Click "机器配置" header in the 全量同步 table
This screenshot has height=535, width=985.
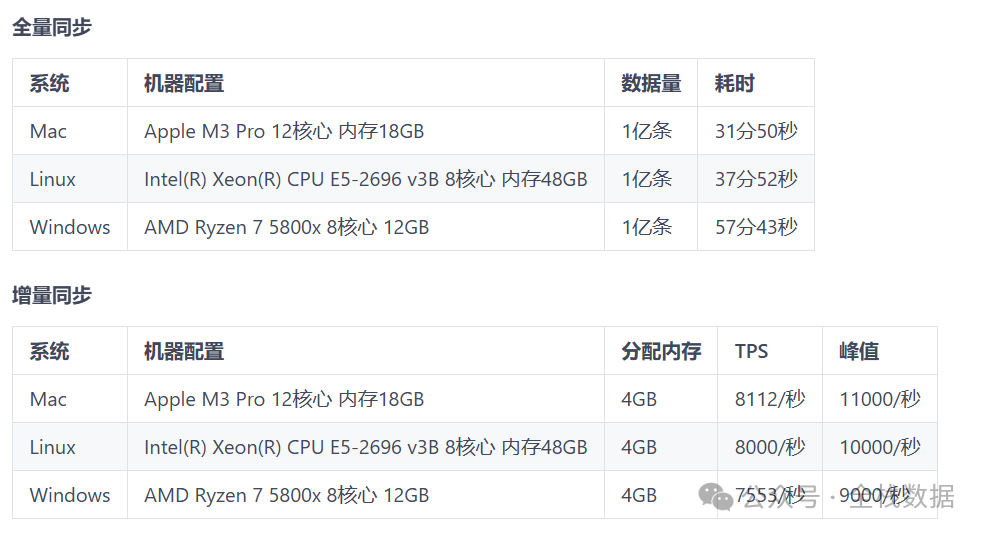click(184, 84)
